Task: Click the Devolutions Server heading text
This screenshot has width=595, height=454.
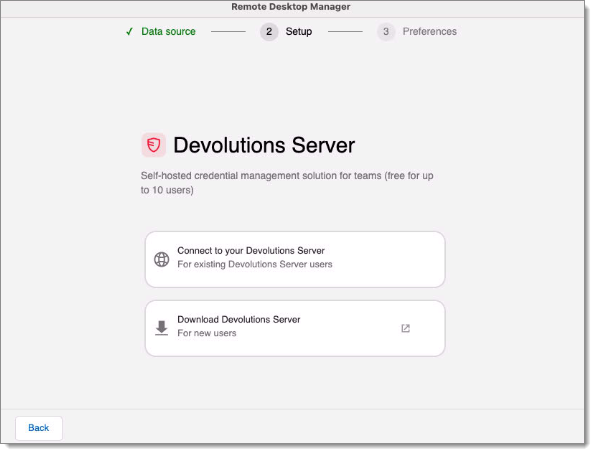Action: tap(264, 145)
